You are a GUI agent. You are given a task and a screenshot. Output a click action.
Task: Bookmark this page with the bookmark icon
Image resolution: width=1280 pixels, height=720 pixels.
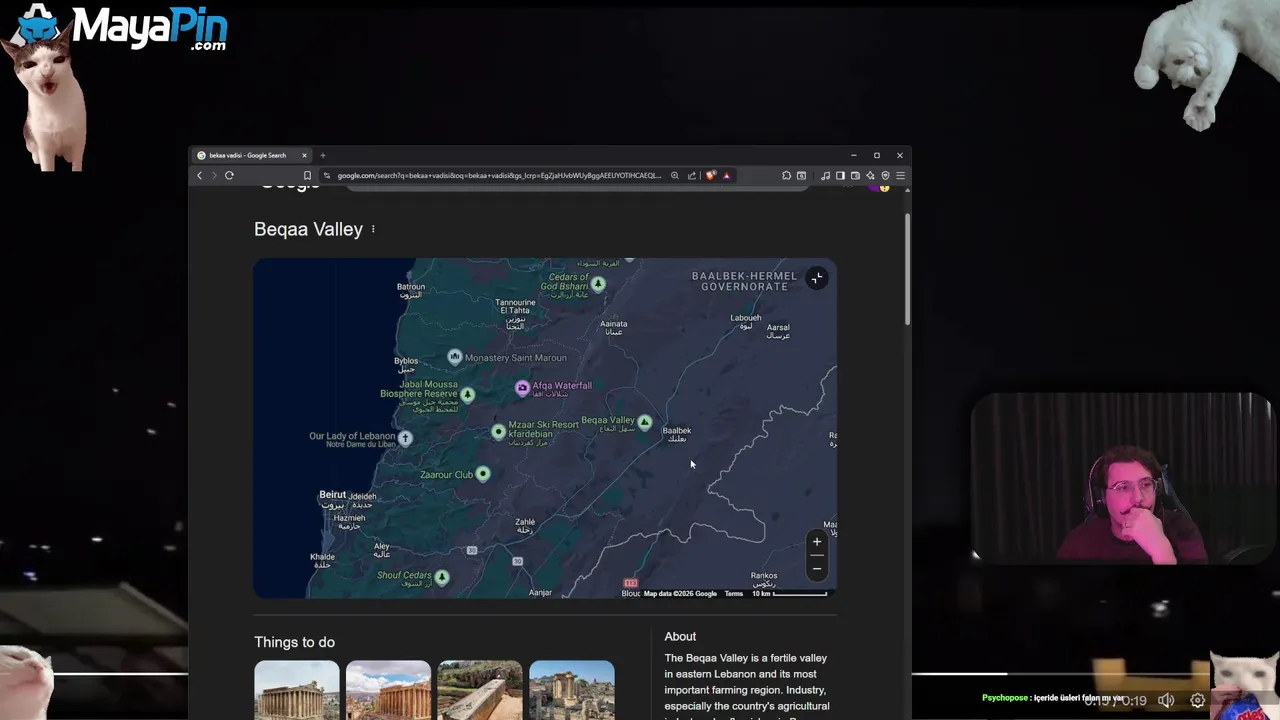(x=307, y=176)
